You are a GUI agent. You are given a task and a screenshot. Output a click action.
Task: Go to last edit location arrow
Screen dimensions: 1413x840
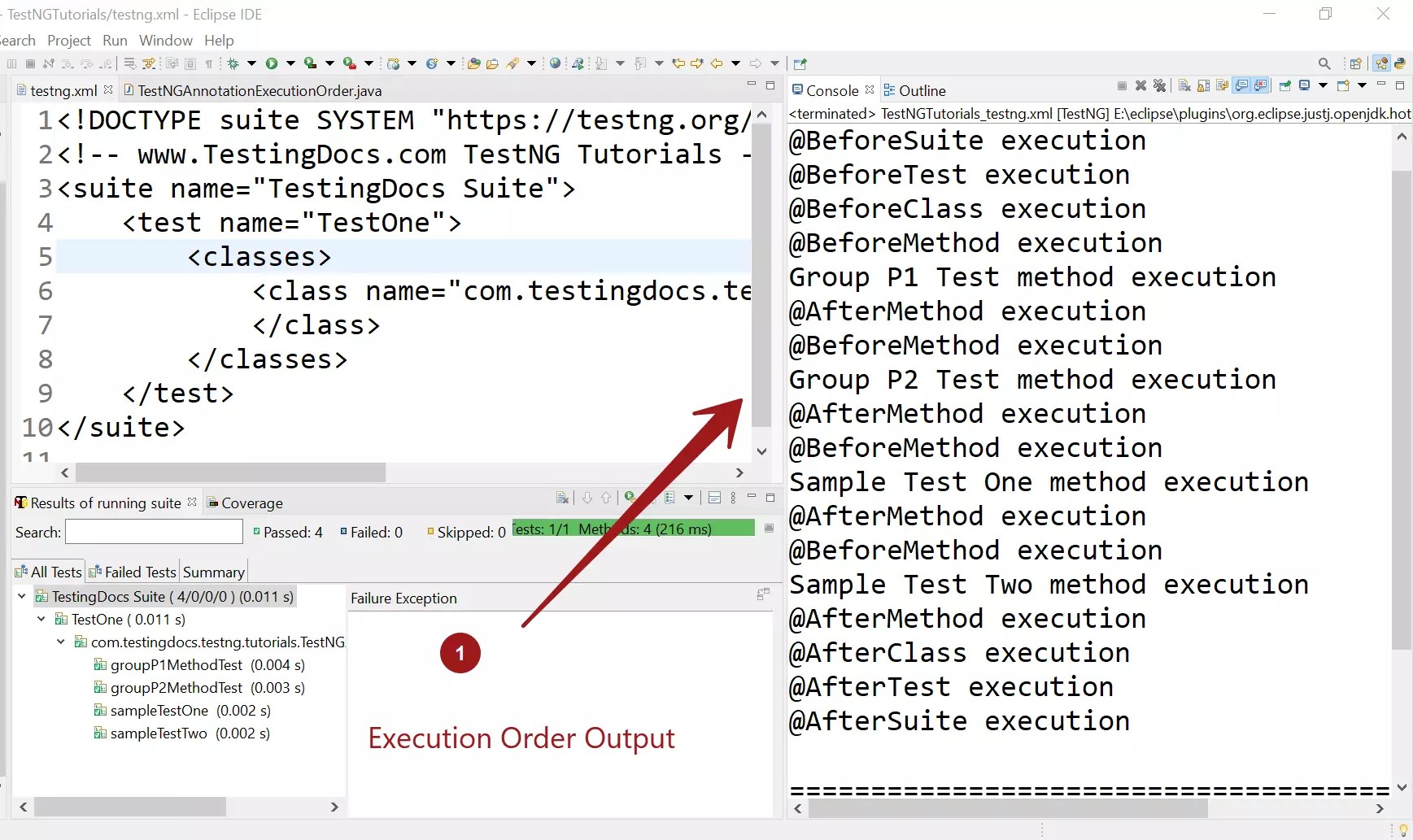(x=678, y=63)
